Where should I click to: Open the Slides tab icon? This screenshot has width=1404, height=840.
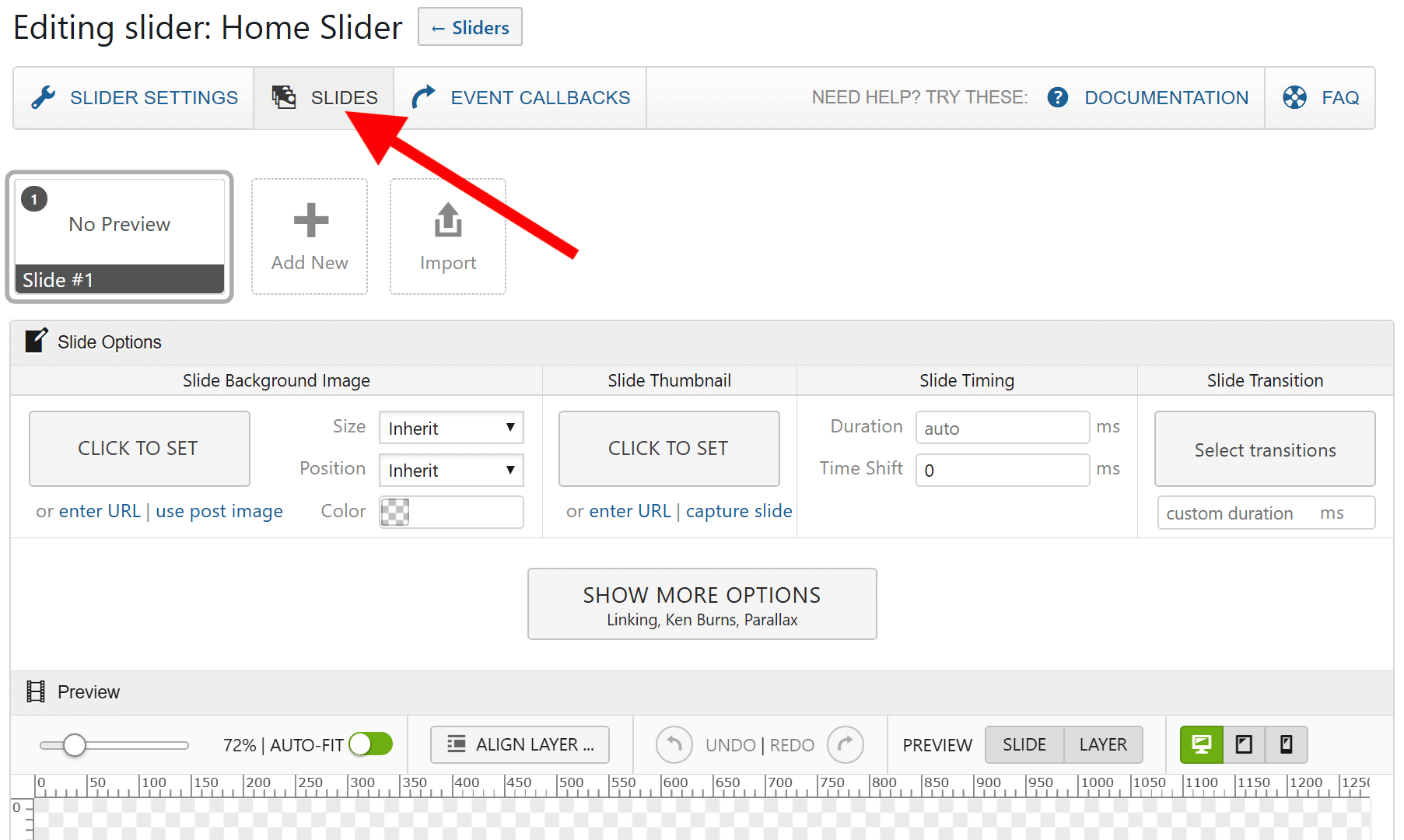click(284, 97)
